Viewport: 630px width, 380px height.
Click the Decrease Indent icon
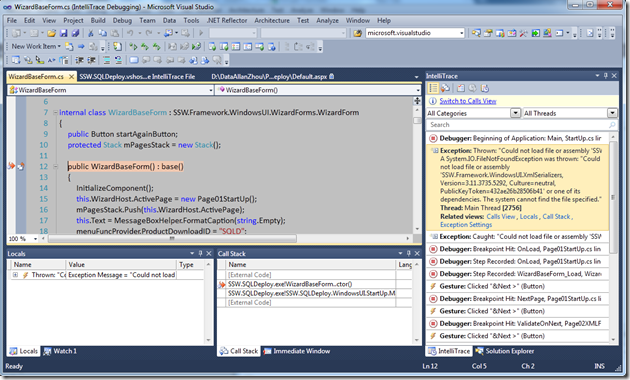click(x=80, y=60)
